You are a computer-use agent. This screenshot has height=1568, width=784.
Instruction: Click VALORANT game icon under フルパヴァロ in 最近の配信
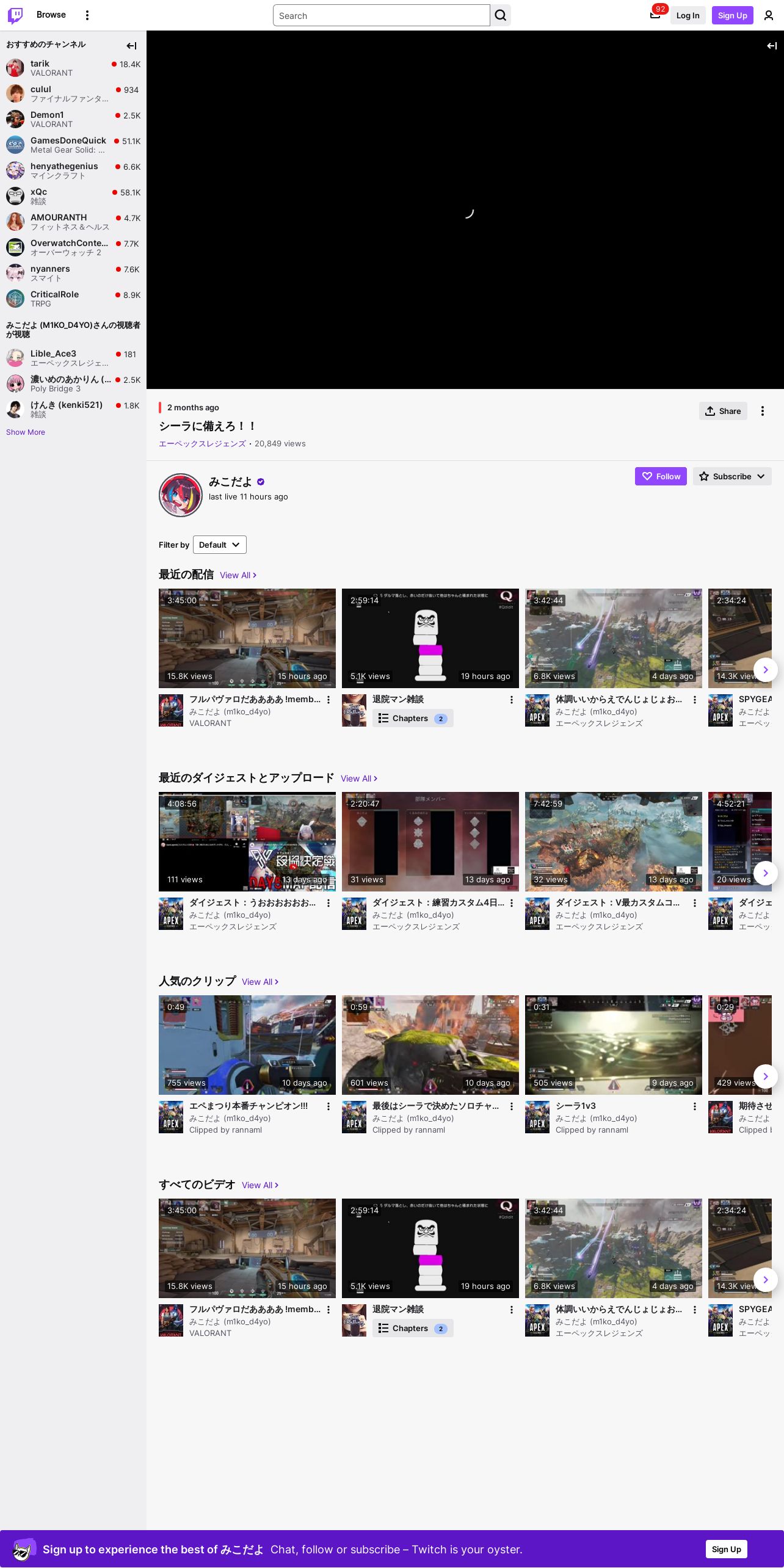coord(171,710)
